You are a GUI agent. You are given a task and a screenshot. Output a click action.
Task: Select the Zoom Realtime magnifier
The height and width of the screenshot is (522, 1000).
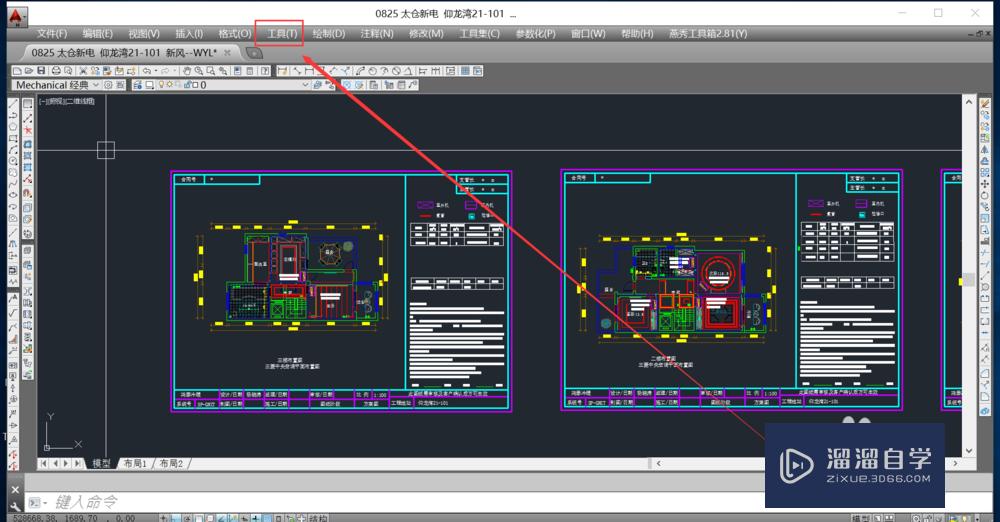tap(199, 71)
